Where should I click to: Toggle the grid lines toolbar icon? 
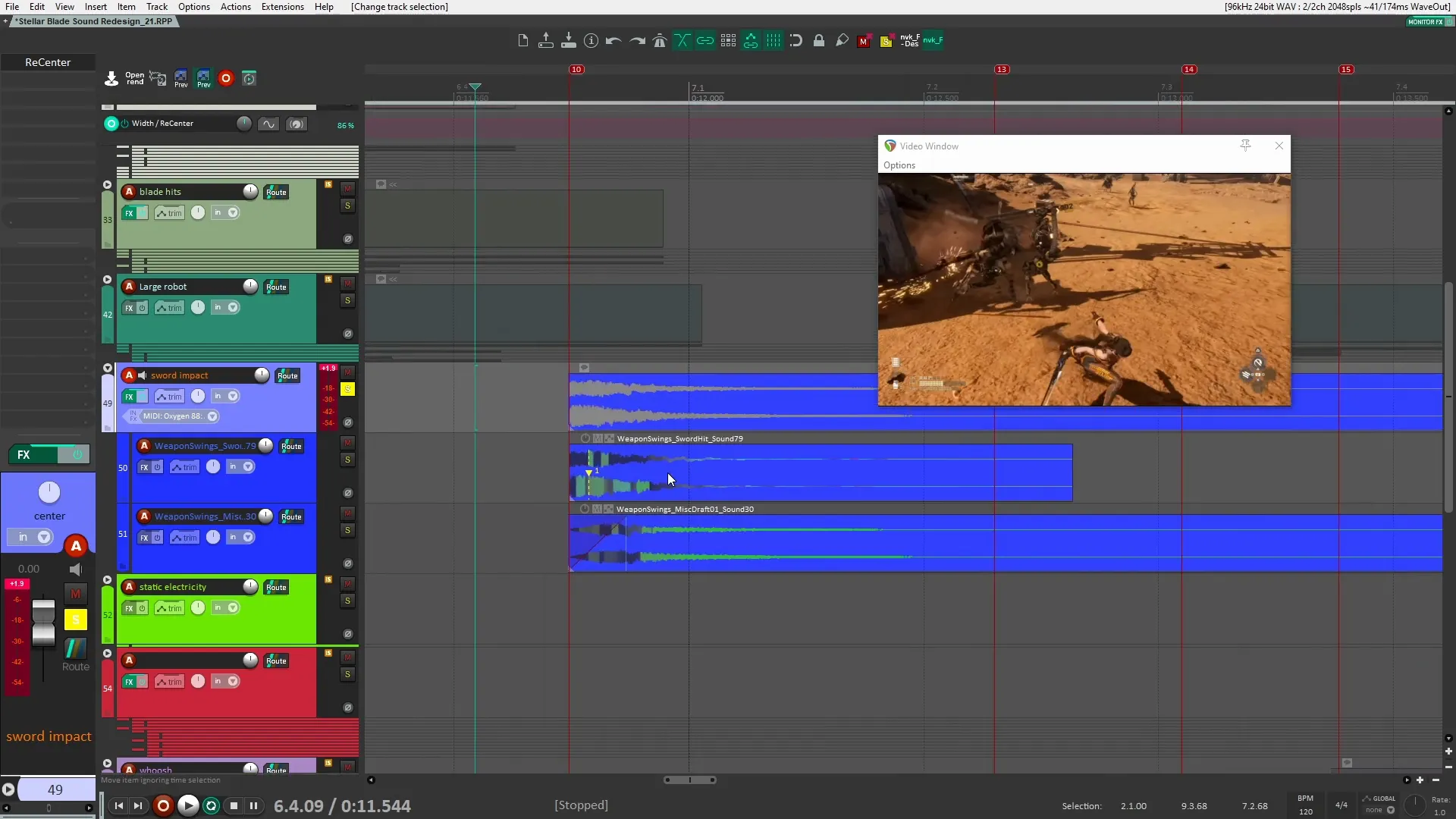[773, 41]
